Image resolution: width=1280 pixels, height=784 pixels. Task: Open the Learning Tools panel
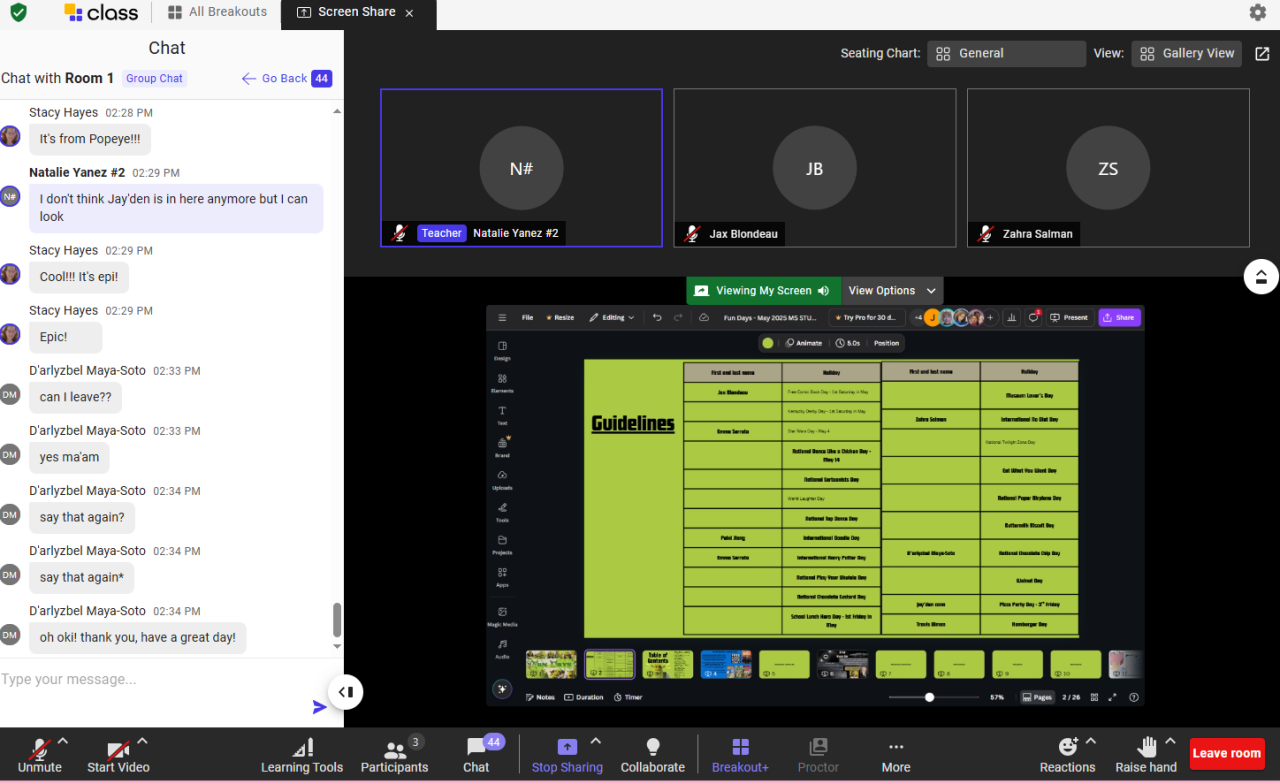tap(301, 755)
